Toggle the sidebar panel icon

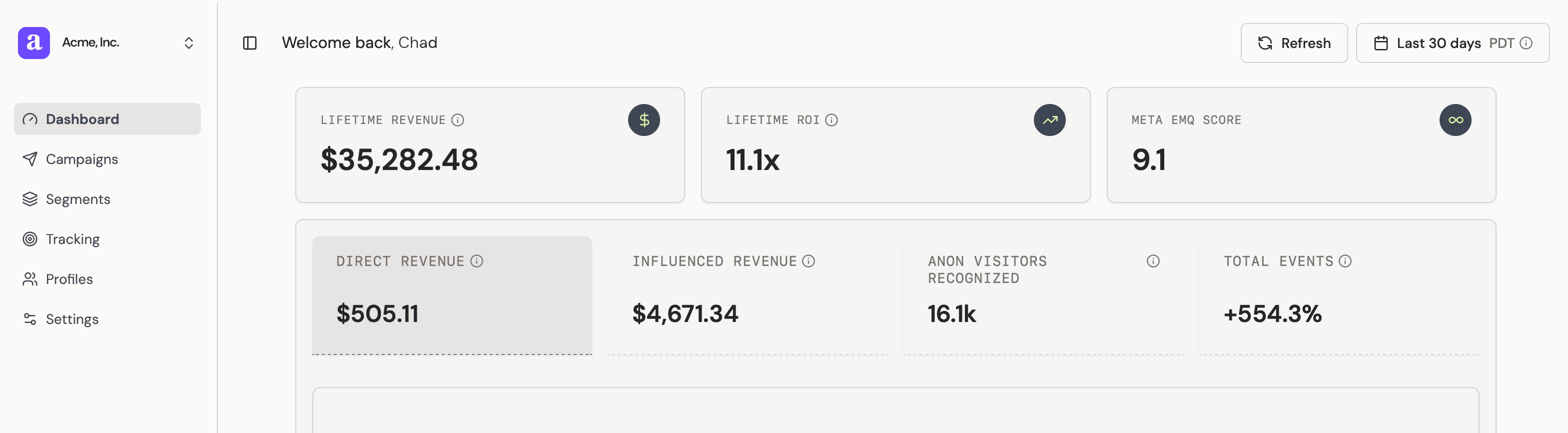tap(249, 43)
